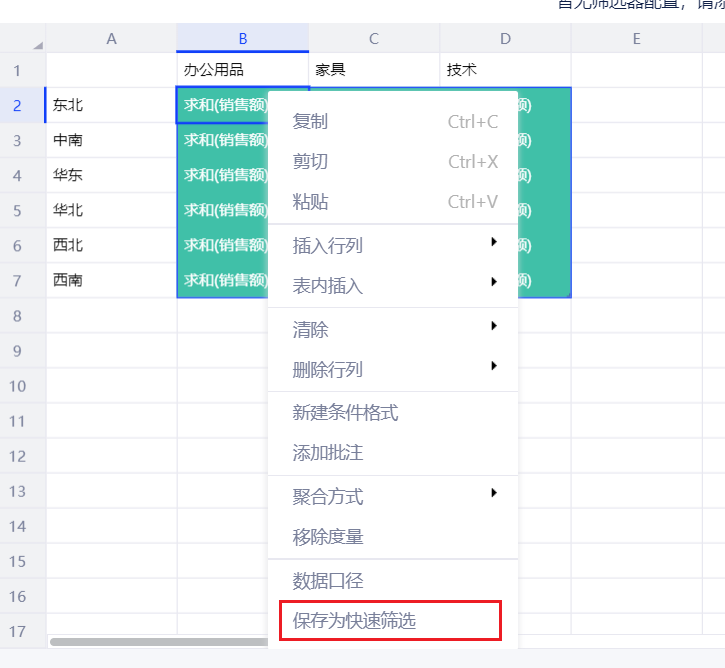
Task: Click the horizontal scrollbar at the bottom
Action: tap(160, 641)
